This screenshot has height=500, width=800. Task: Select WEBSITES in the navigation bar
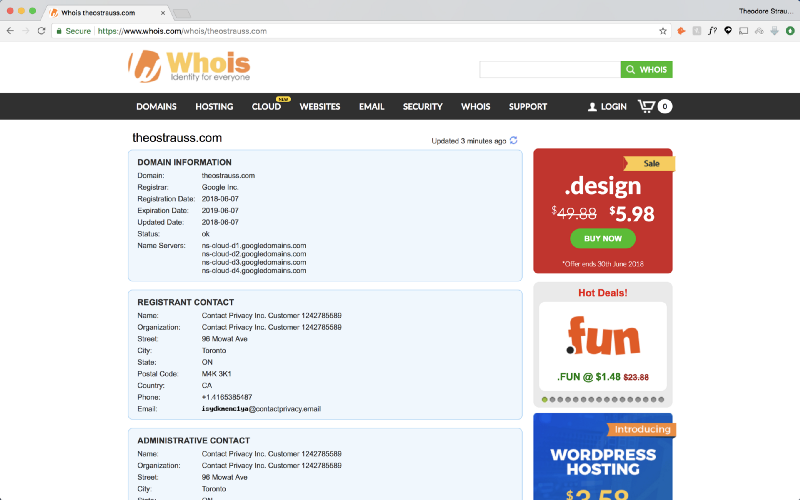pos(320,107)
